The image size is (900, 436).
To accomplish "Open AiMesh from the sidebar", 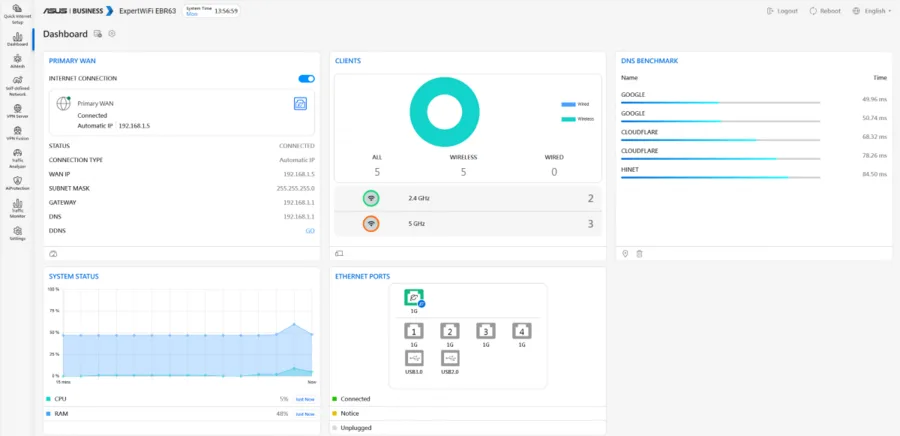I will (17, 61).
